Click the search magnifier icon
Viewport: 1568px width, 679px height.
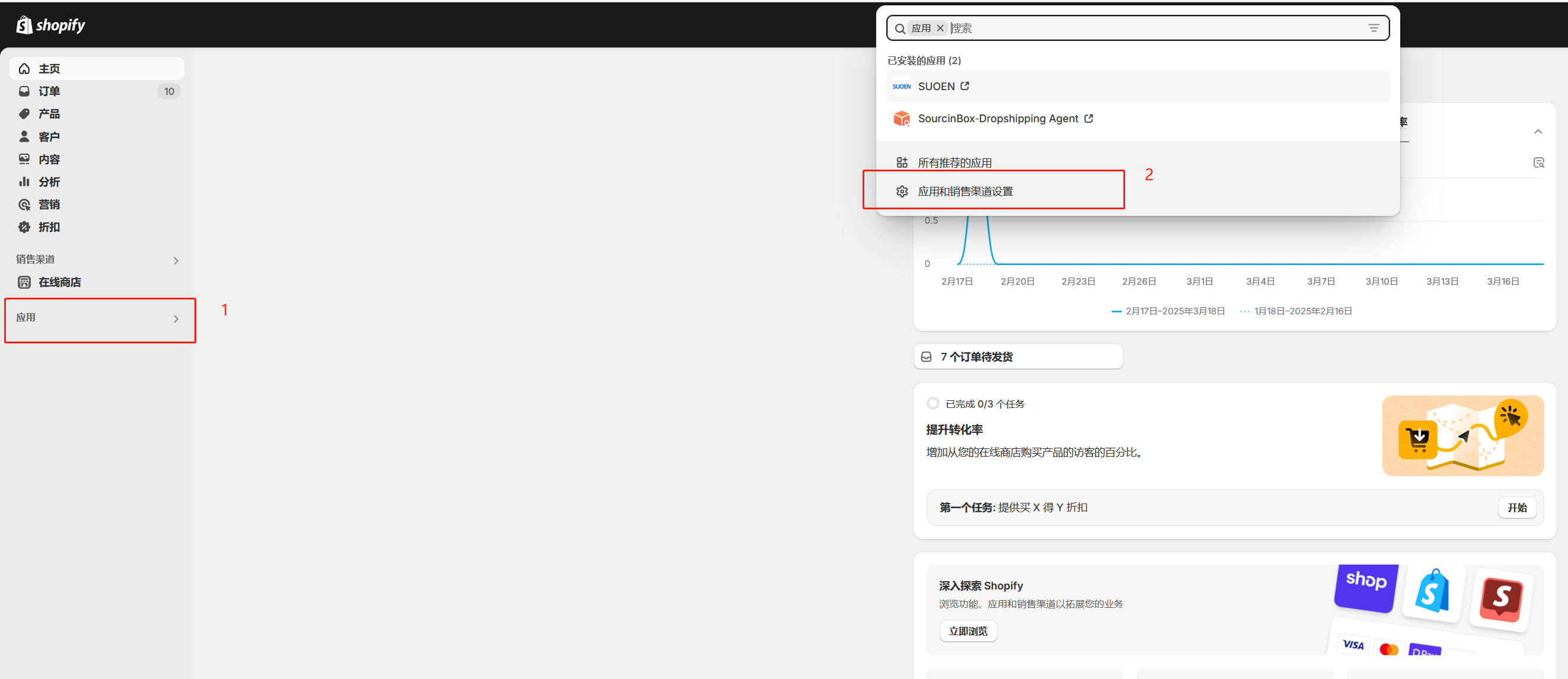(900, 28)
